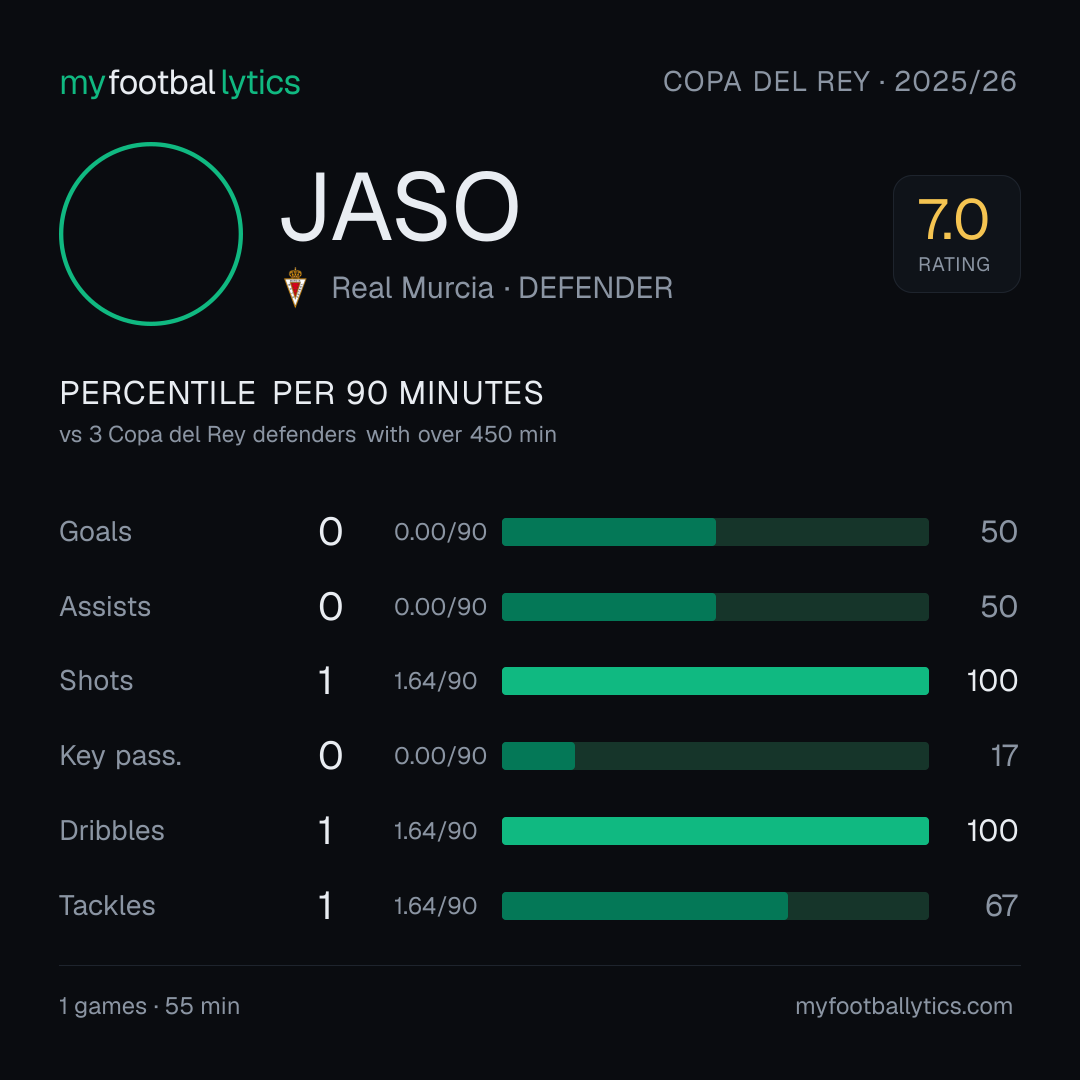Click the Tackles 67 percentile value
The image size is (1080, 1080).
[x=1001, y=906]
